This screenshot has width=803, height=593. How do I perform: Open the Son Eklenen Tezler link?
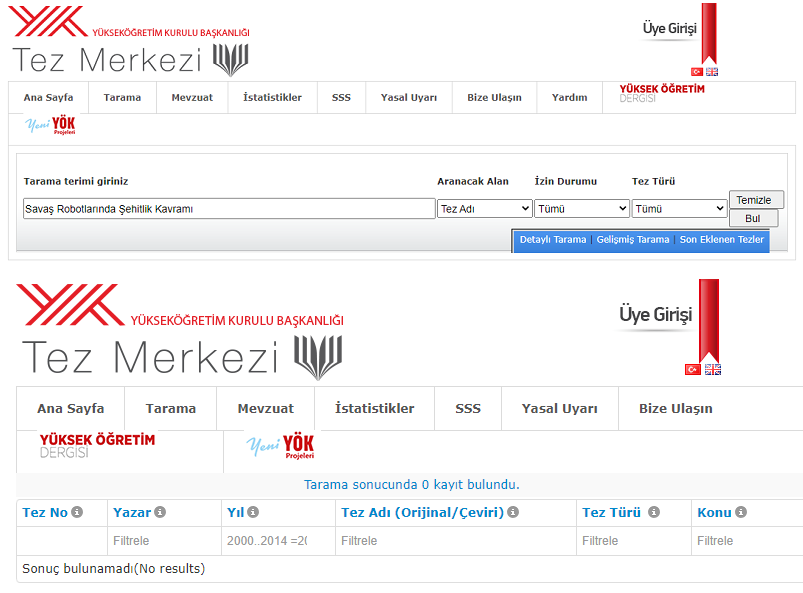click(721, 240)
